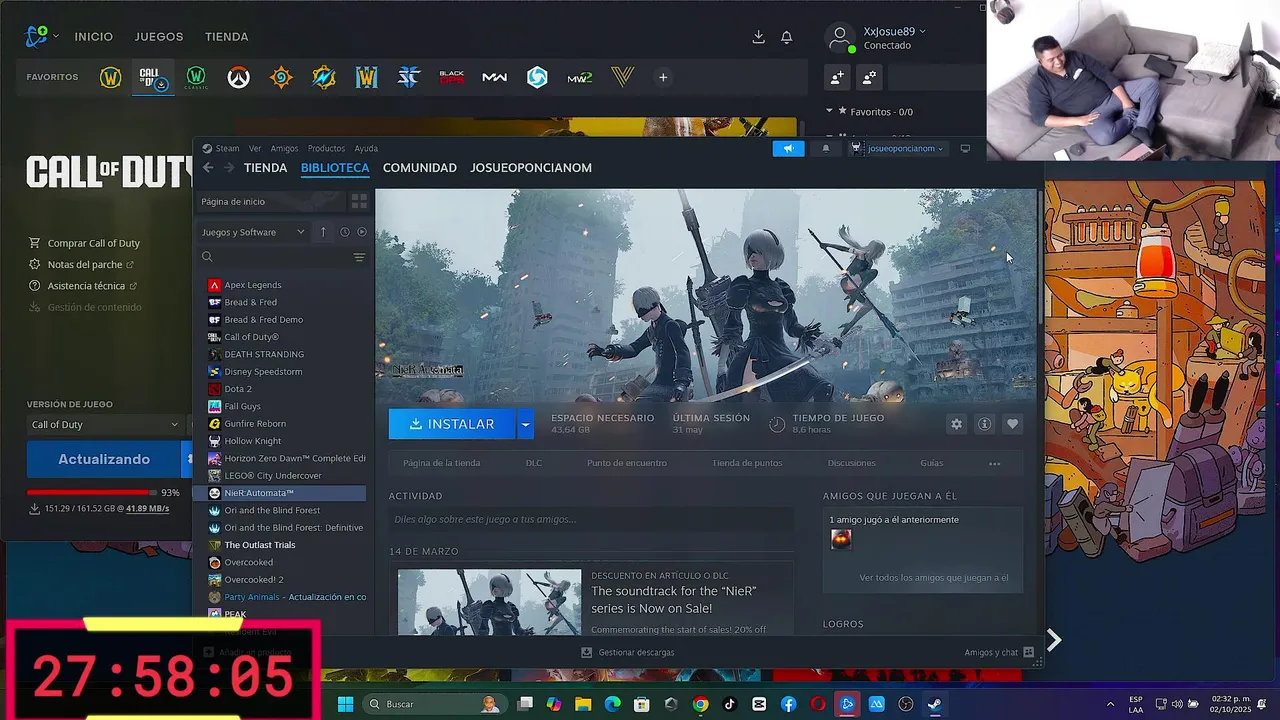Show NieR game info icon
The image size is (1280, 720).
984,424
